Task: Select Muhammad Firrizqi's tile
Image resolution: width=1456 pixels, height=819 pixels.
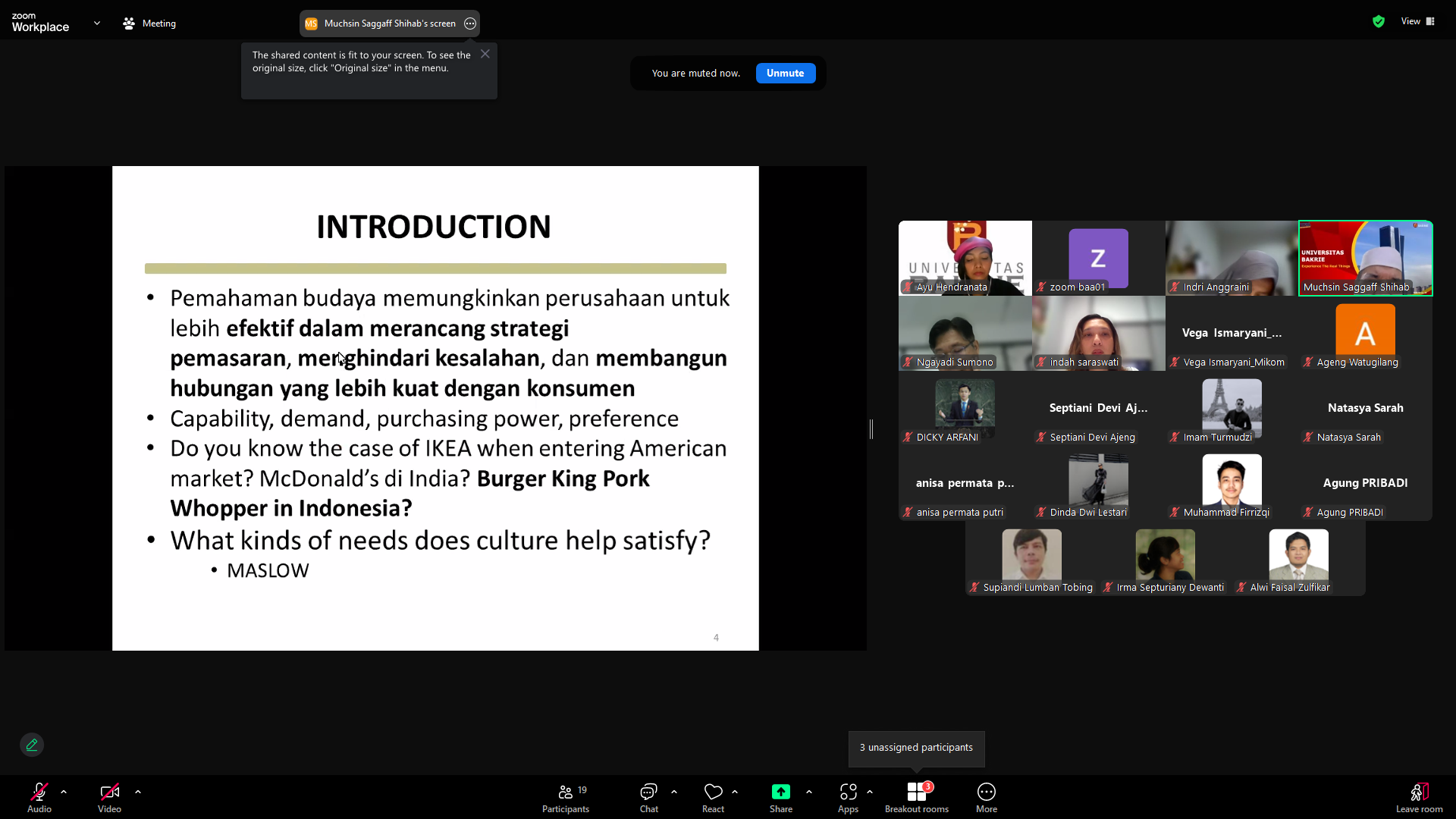Action: point(1232,483)
